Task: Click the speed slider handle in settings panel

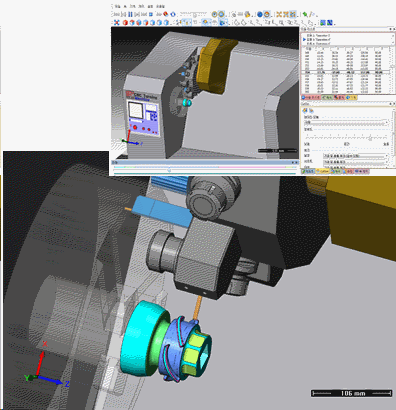Action: tap(370, 138)
